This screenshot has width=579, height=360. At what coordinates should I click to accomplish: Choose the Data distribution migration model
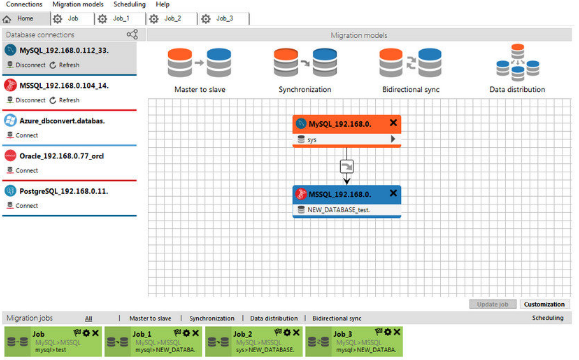point(517,69)
